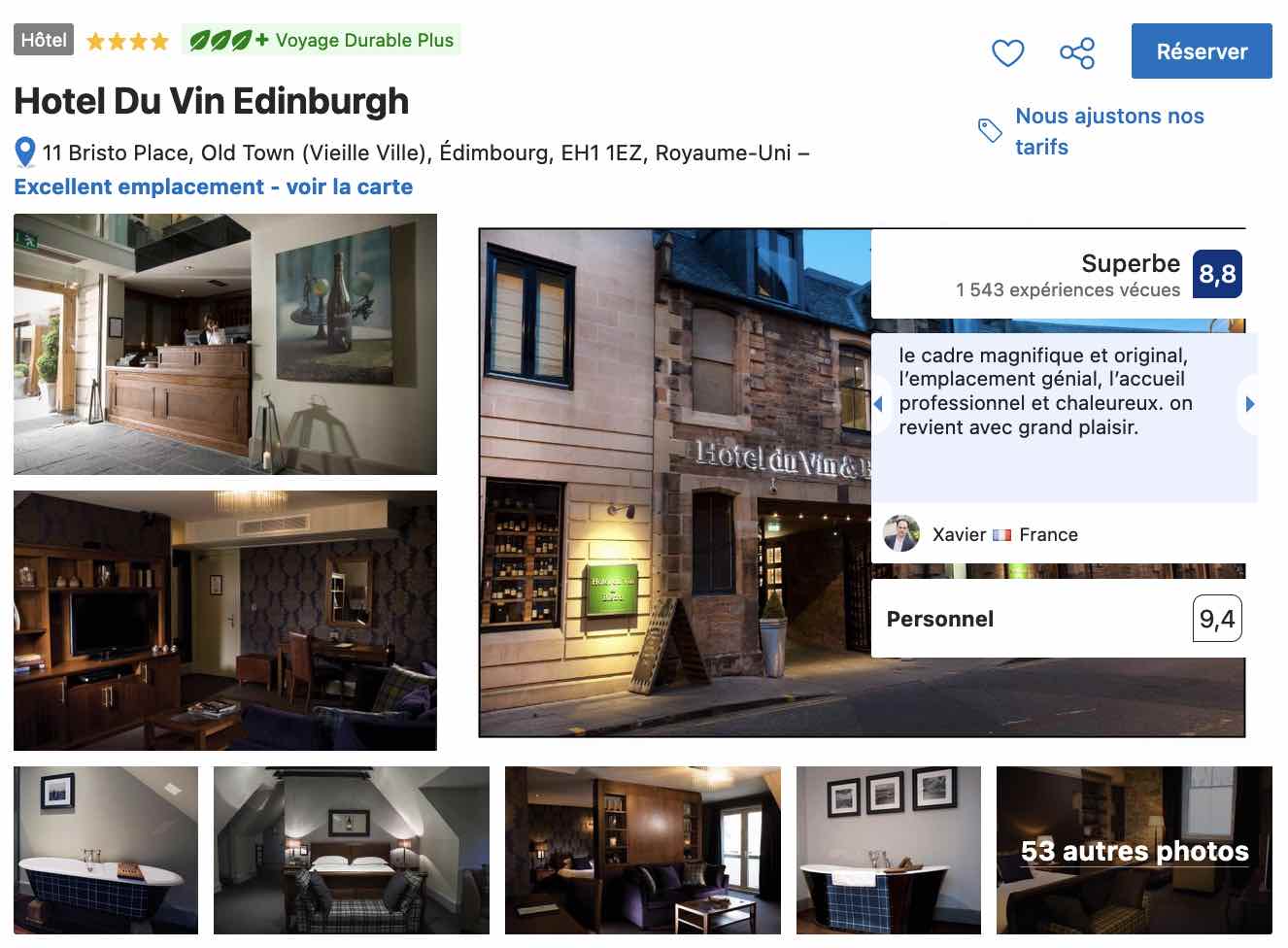
Task: Open the large hotel exterior photo
Action: point(675,483)
